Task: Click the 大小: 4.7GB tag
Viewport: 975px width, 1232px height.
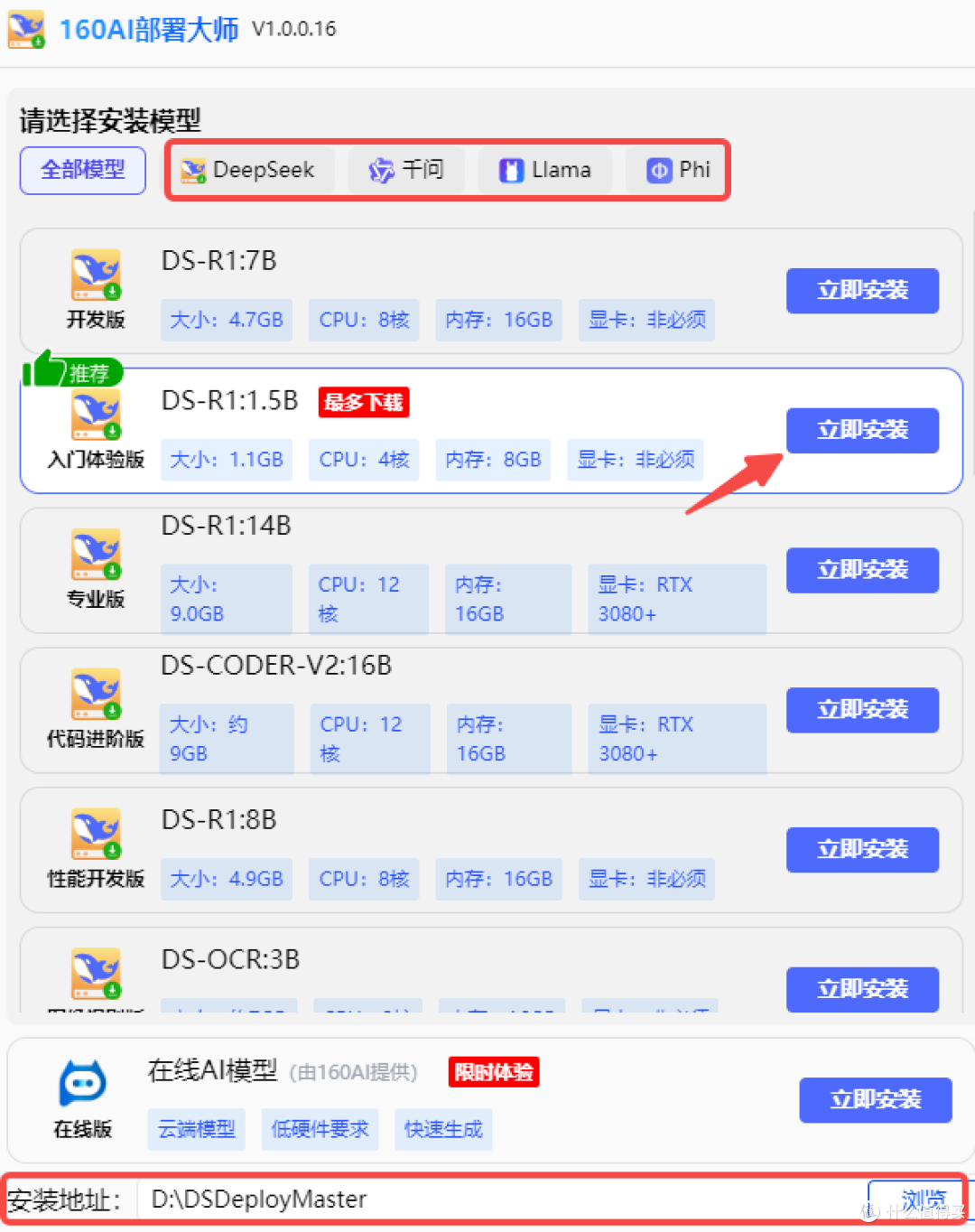Action: [x=227, y=320]
